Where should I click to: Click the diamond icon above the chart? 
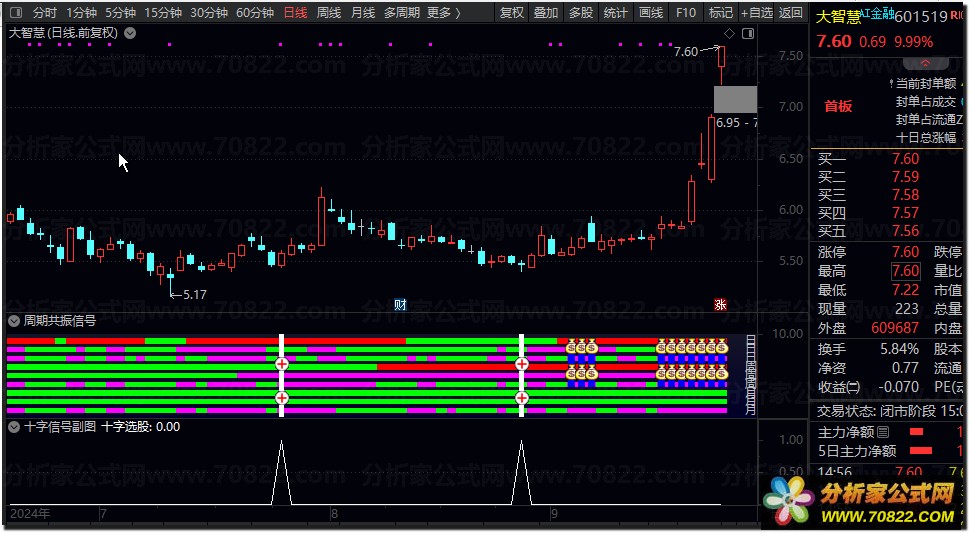pos(729,33)
